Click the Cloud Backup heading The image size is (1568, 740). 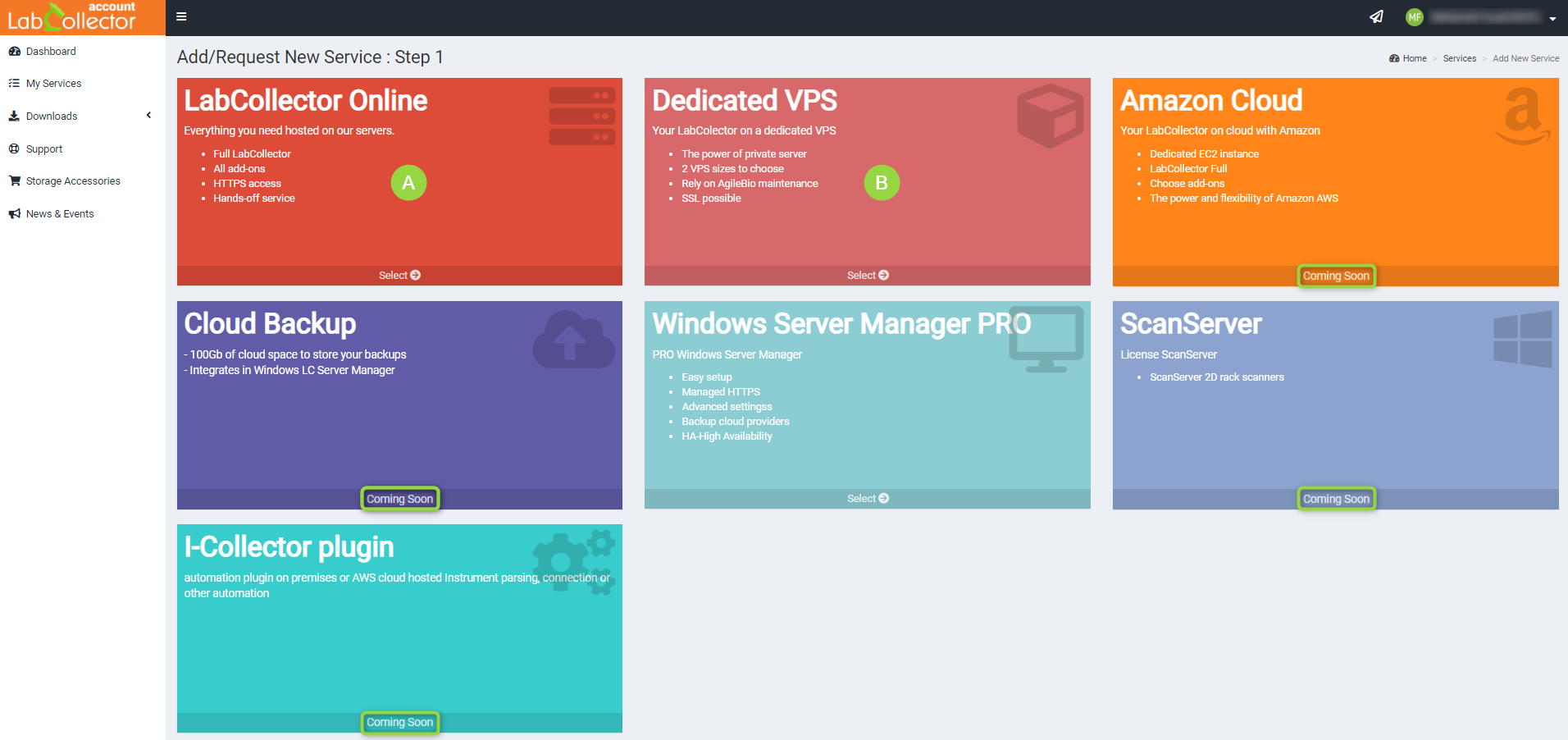[270, 323]
